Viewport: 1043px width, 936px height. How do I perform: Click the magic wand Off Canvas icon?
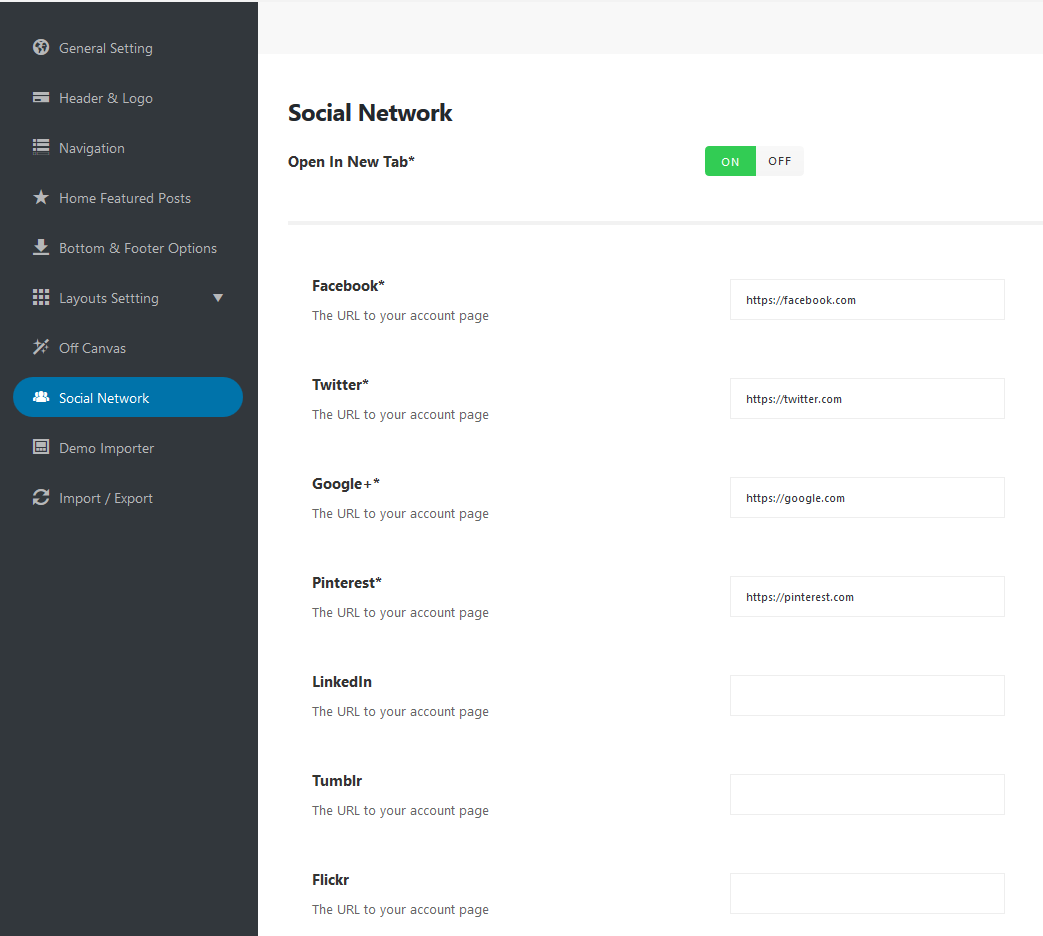coord(41,347)
